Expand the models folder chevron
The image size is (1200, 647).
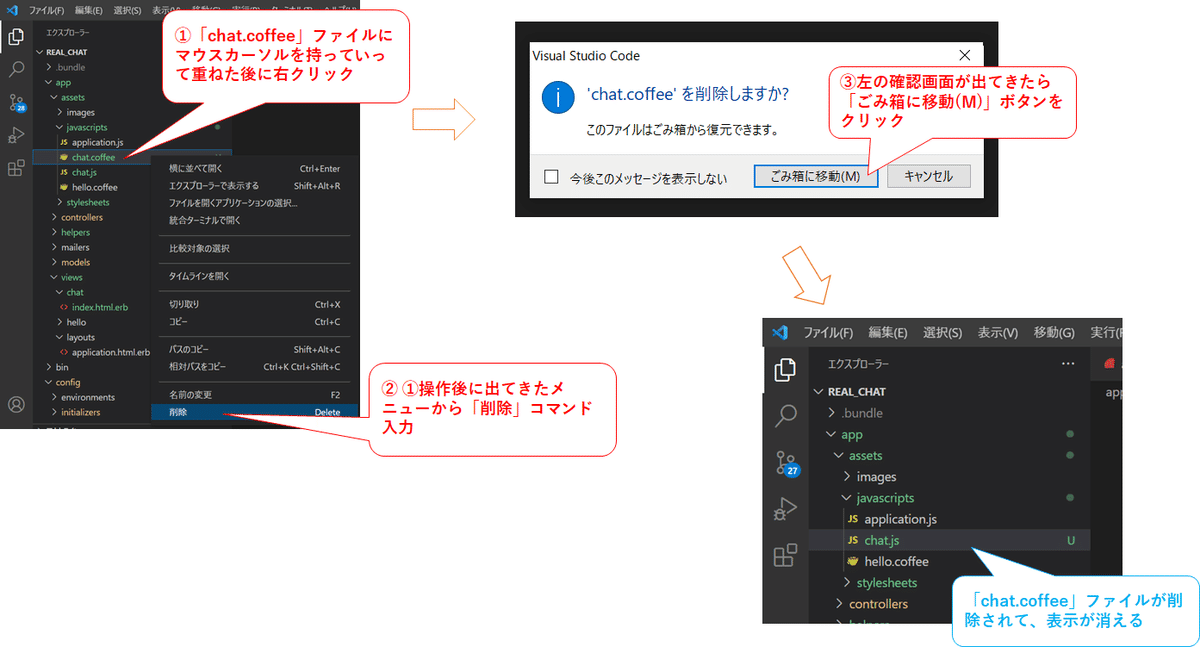tap(55, 262)
